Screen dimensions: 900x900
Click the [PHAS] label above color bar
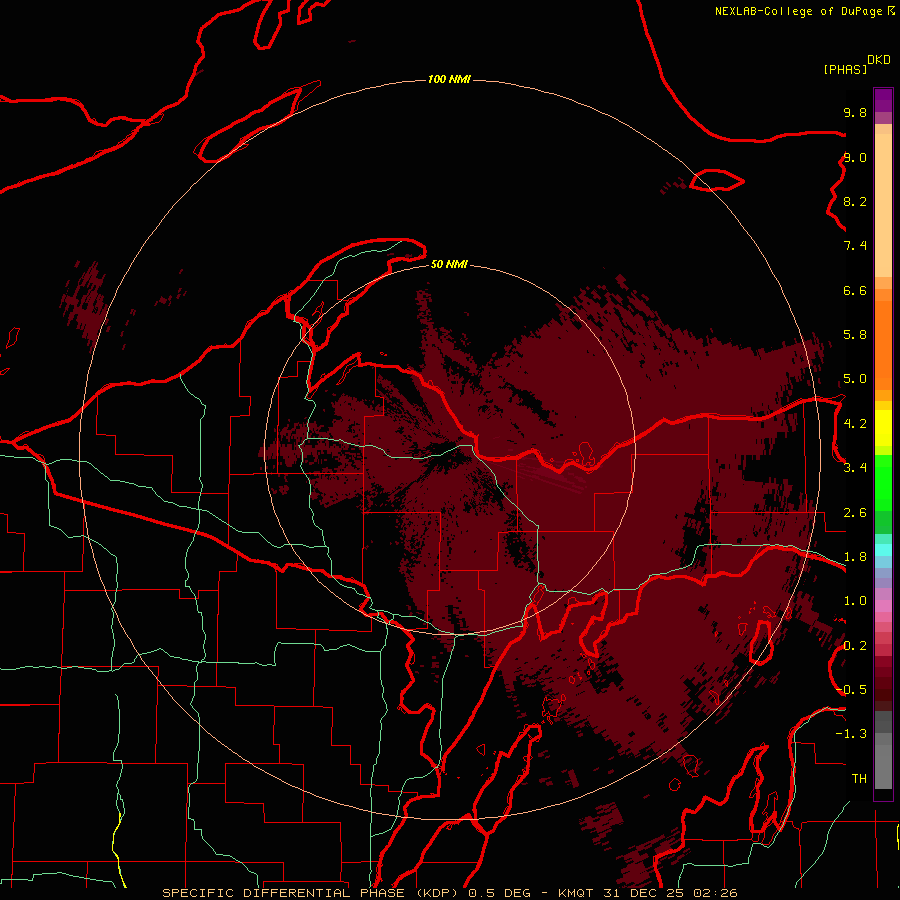(845, 69)
